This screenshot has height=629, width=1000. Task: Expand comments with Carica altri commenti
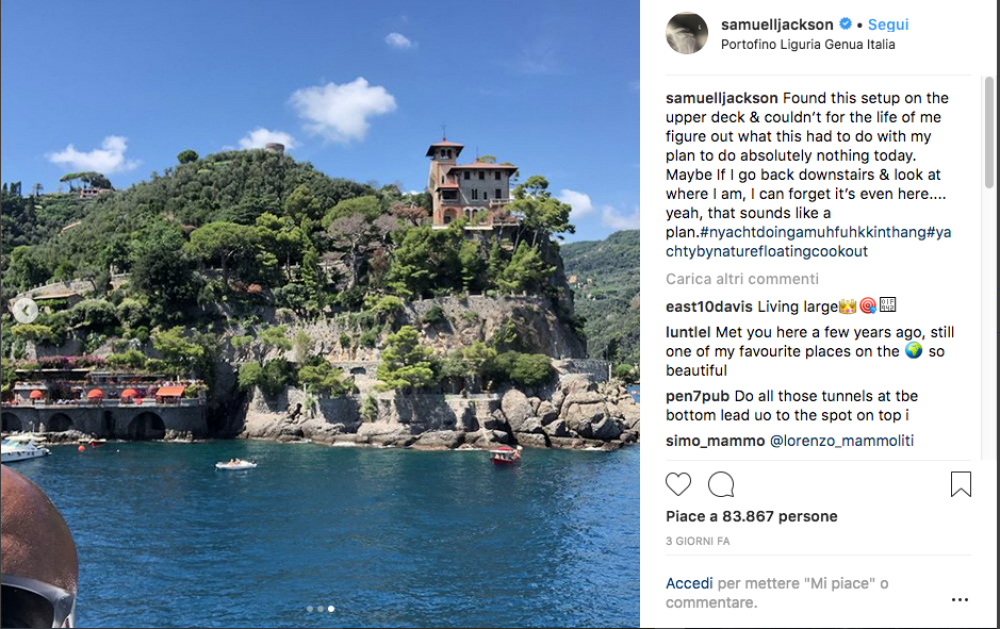tap(742, 279)
